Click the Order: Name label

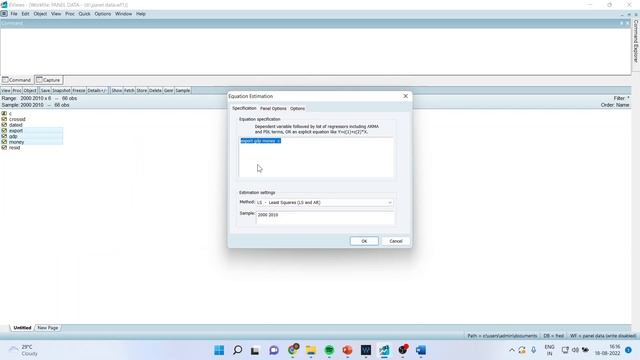coord(615,105)
